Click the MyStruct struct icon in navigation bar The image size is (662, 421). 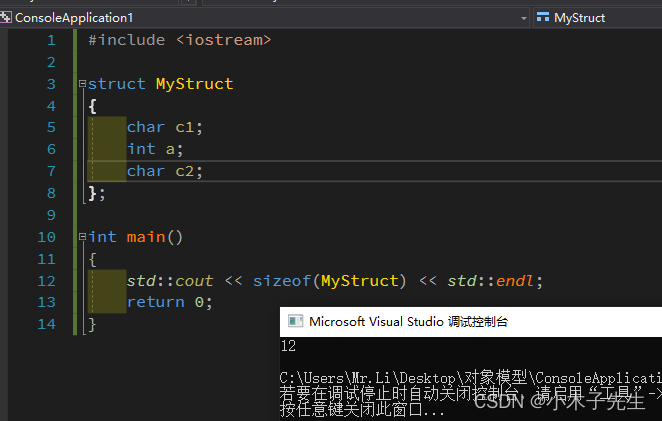[x=543, y=17]
